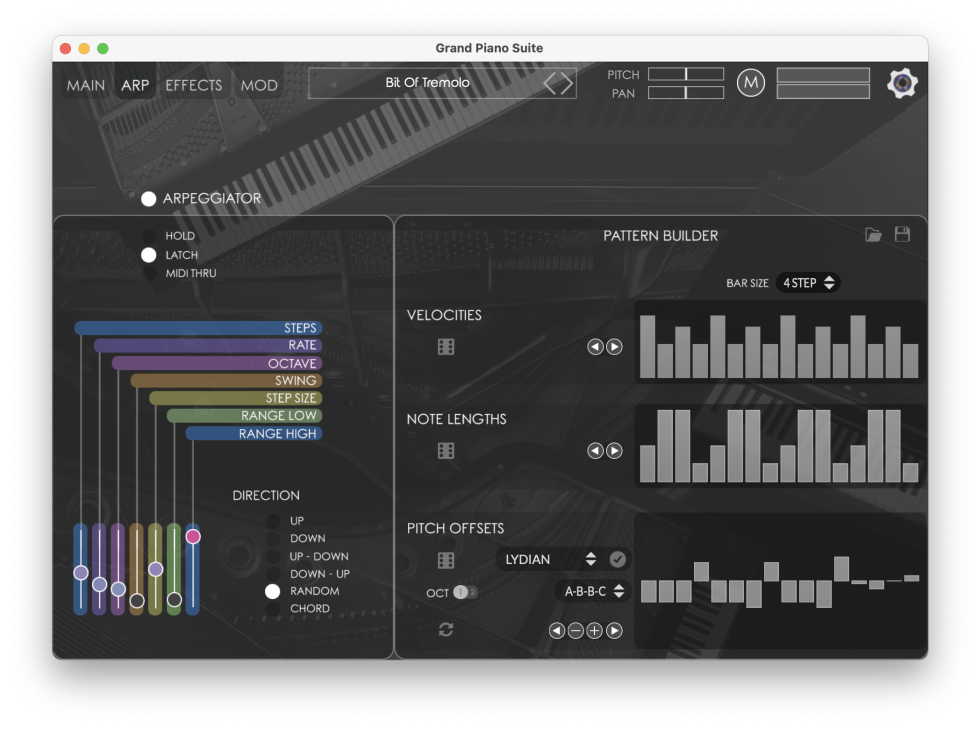Select the Up - Down direction
980x729 pixels.
272,556
